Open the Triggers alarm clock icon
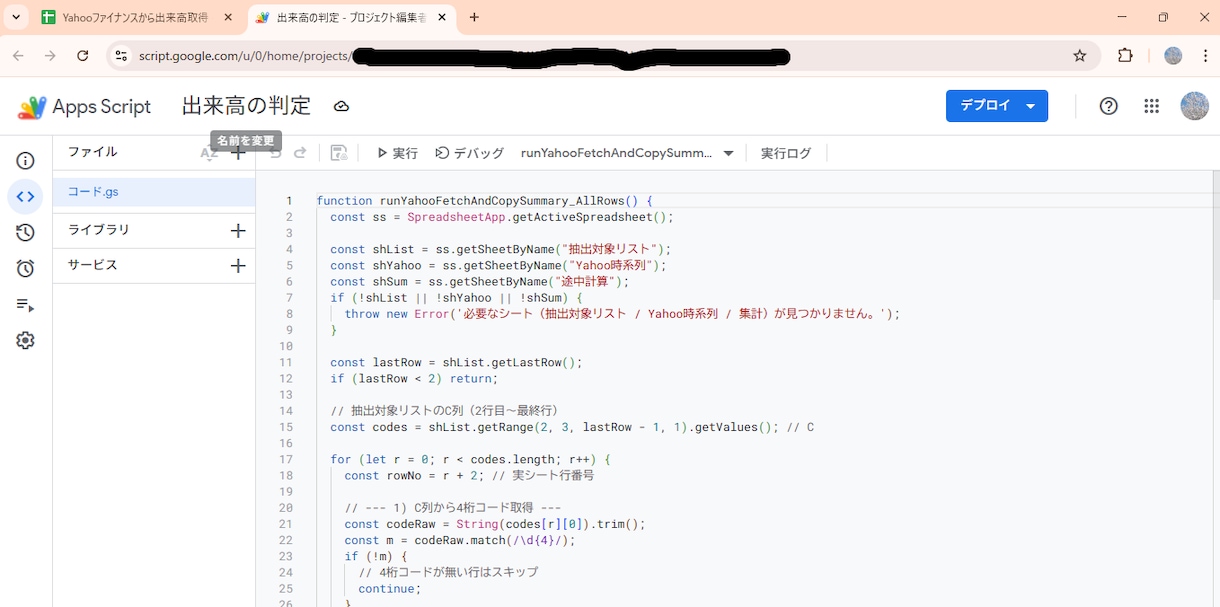Screen dimensions: 1220x607 25,268
